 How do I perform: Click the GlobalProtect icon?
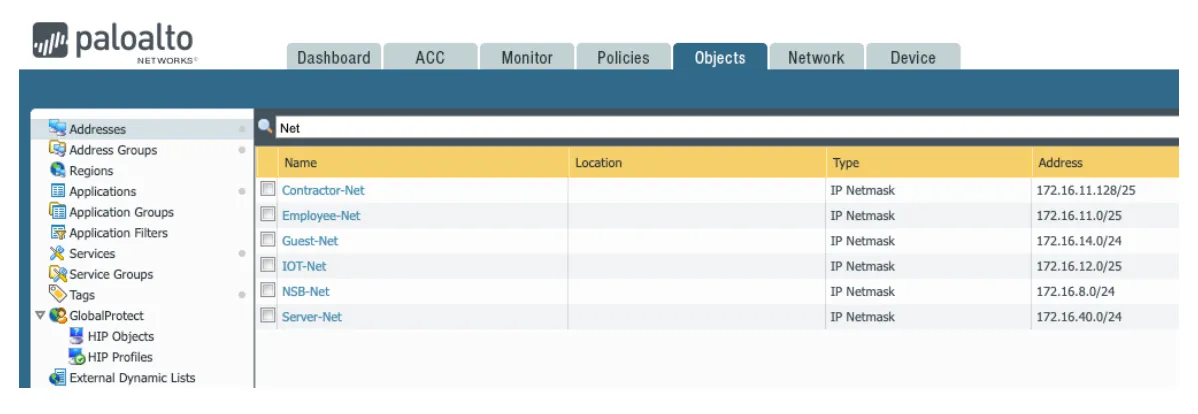click(57, 315)
